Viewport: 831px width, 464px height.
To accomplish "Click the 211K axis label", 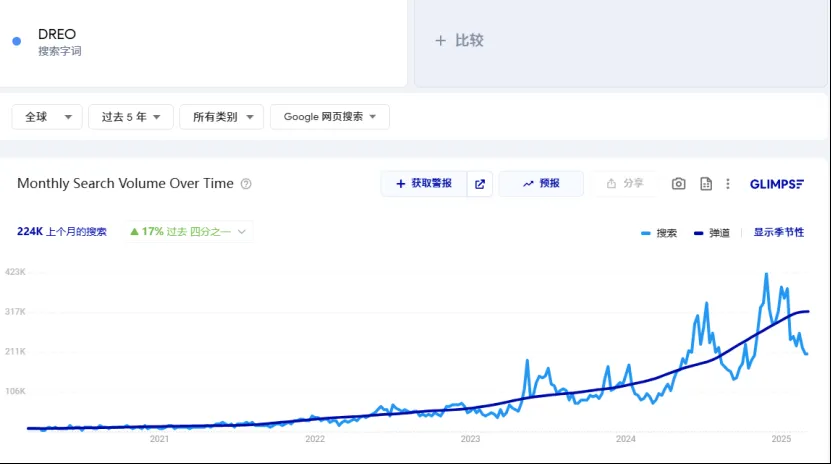I will (15, 351).
